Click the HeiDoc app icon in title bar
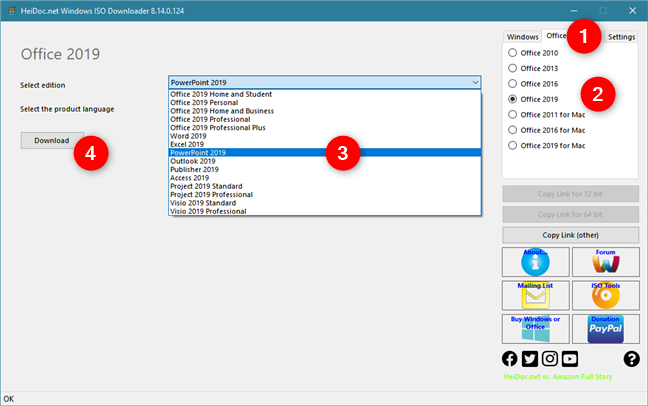 (12, 10)
